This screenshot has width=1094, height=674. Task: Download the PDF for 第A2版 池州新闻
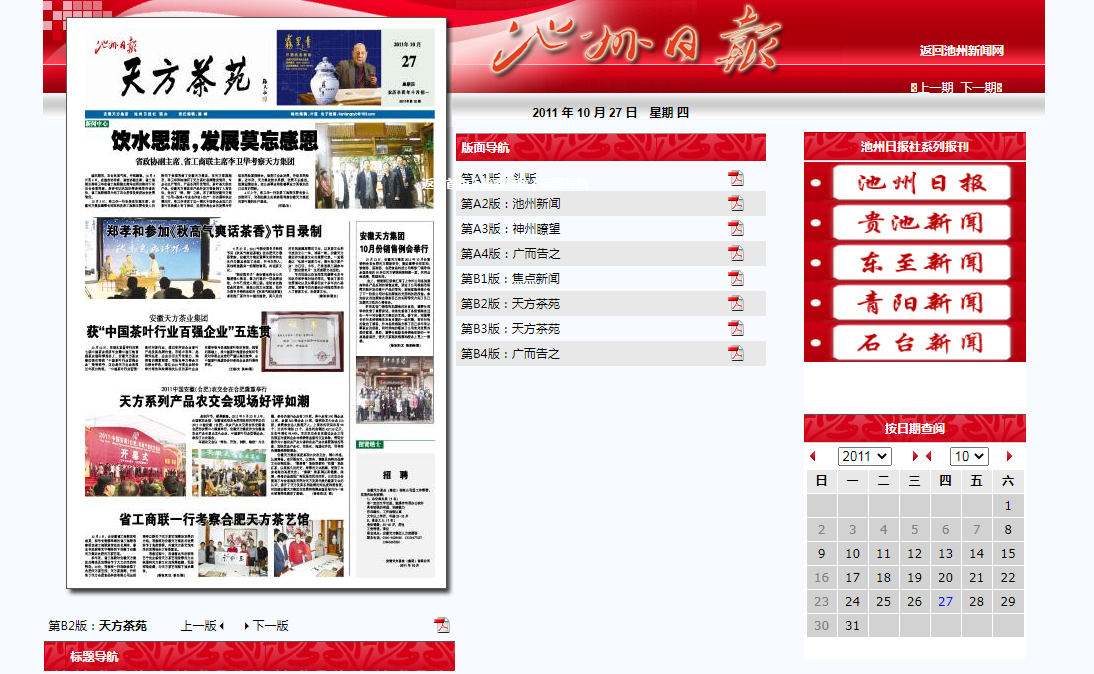click(736, 204)
